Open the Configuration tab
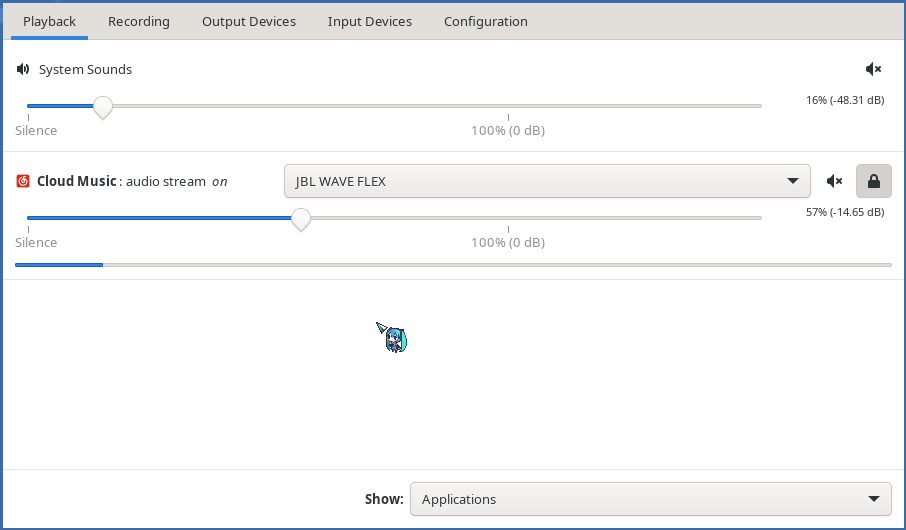 [x=486, y=21]
